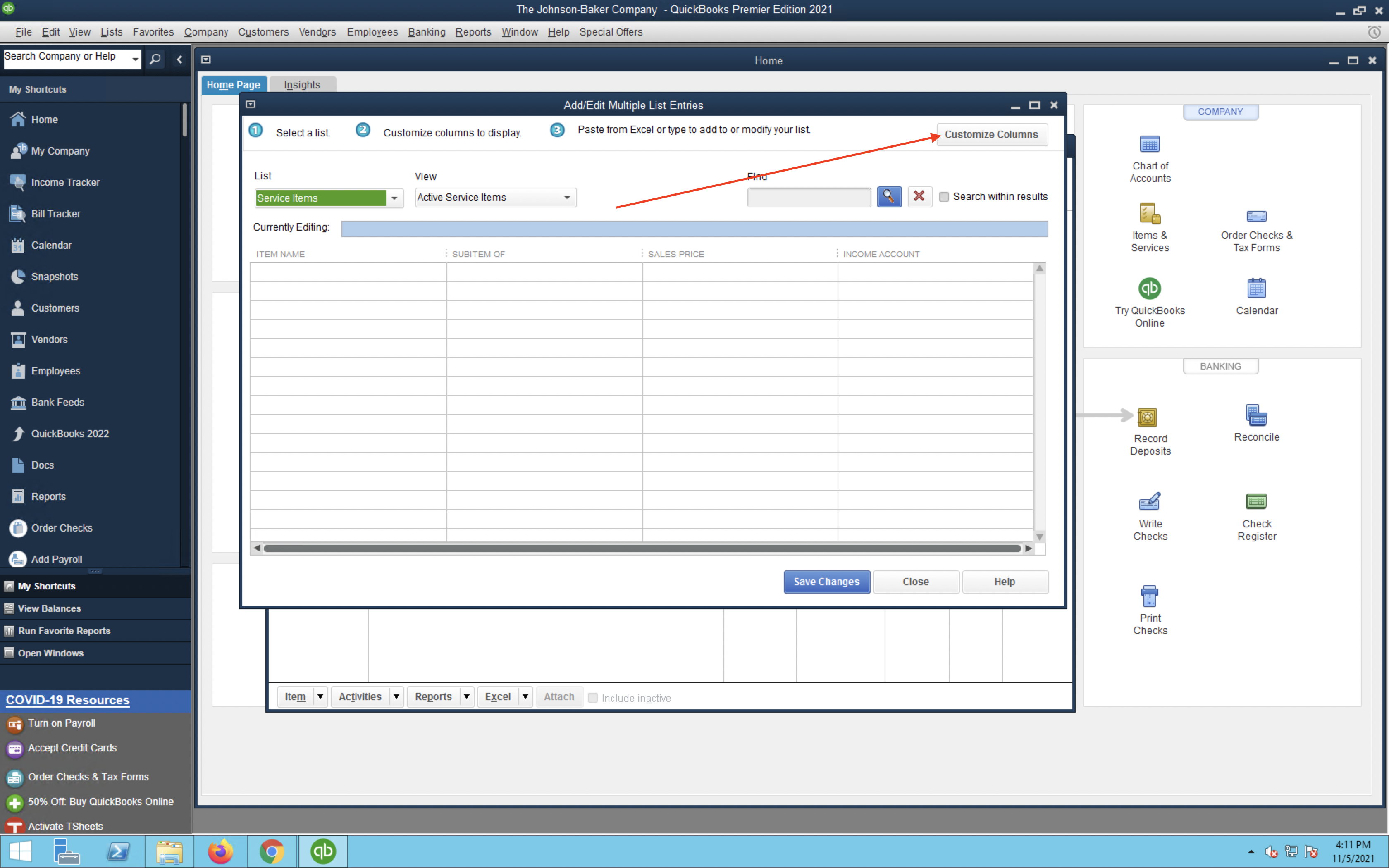This screenshot has width=1389, height=868.
Task: Select the Home Page tab
Action: 234,85
